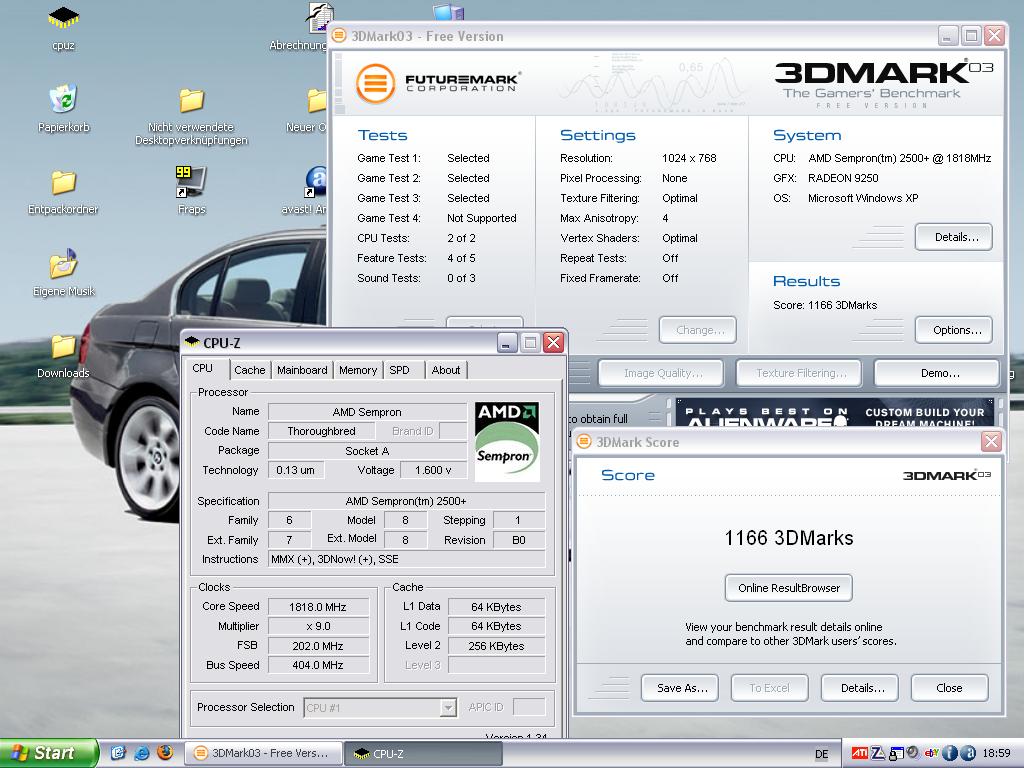Open the Start menu
This screenshot has width=1024, height=768.
[x=48, y=753]
